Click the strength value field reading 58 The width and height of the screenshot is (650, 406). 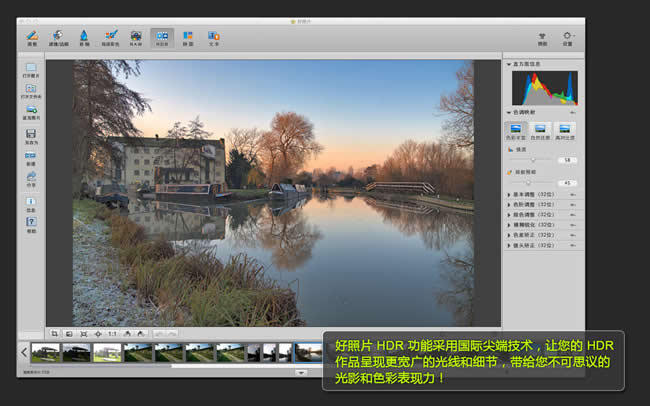[x=567, y=160]
